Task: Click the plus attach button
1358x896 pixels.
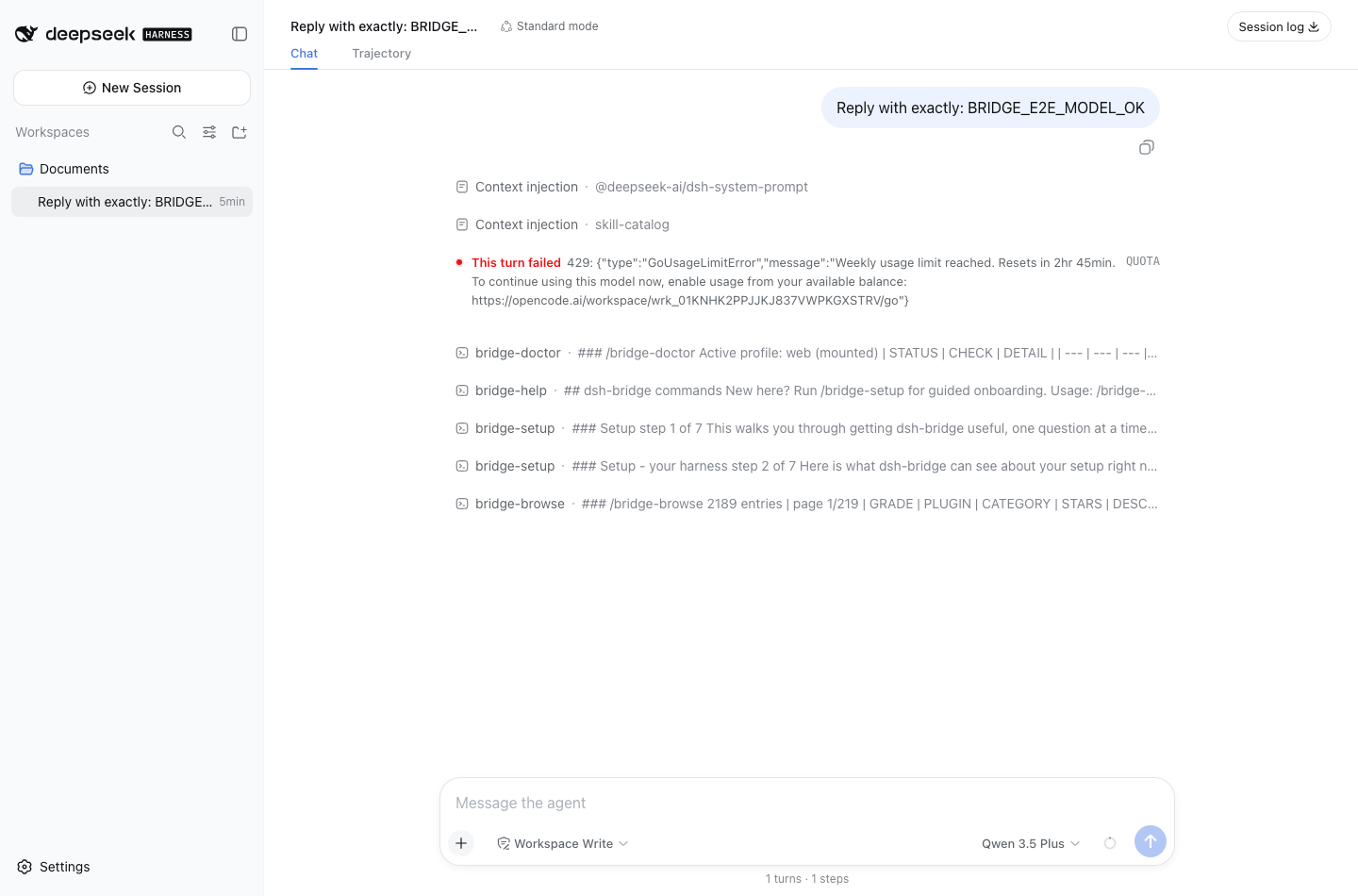Action: tap(461, 843)
